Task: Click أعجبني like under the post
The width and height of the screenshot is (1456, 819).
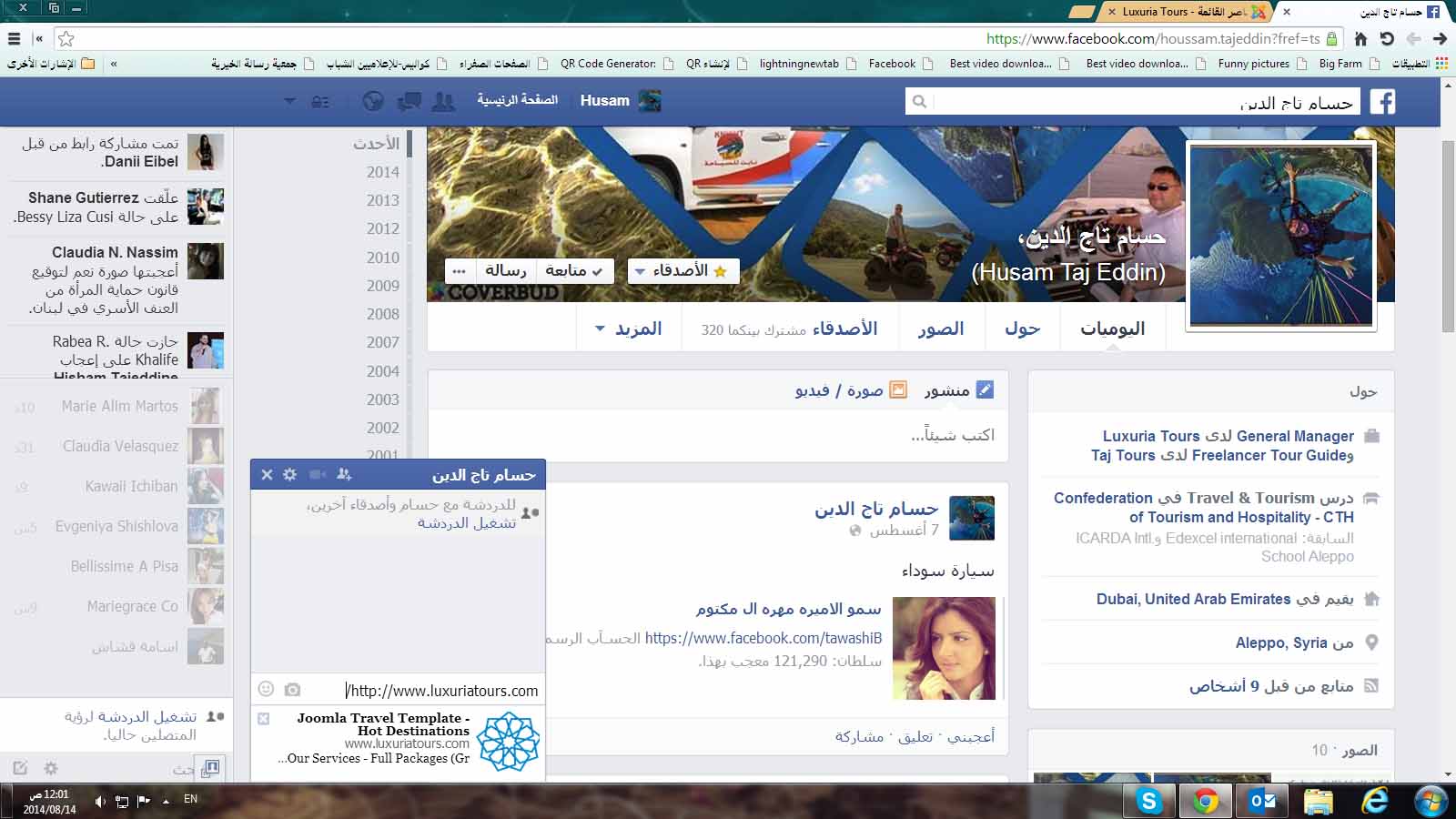Action: click(x=970, y=736)
